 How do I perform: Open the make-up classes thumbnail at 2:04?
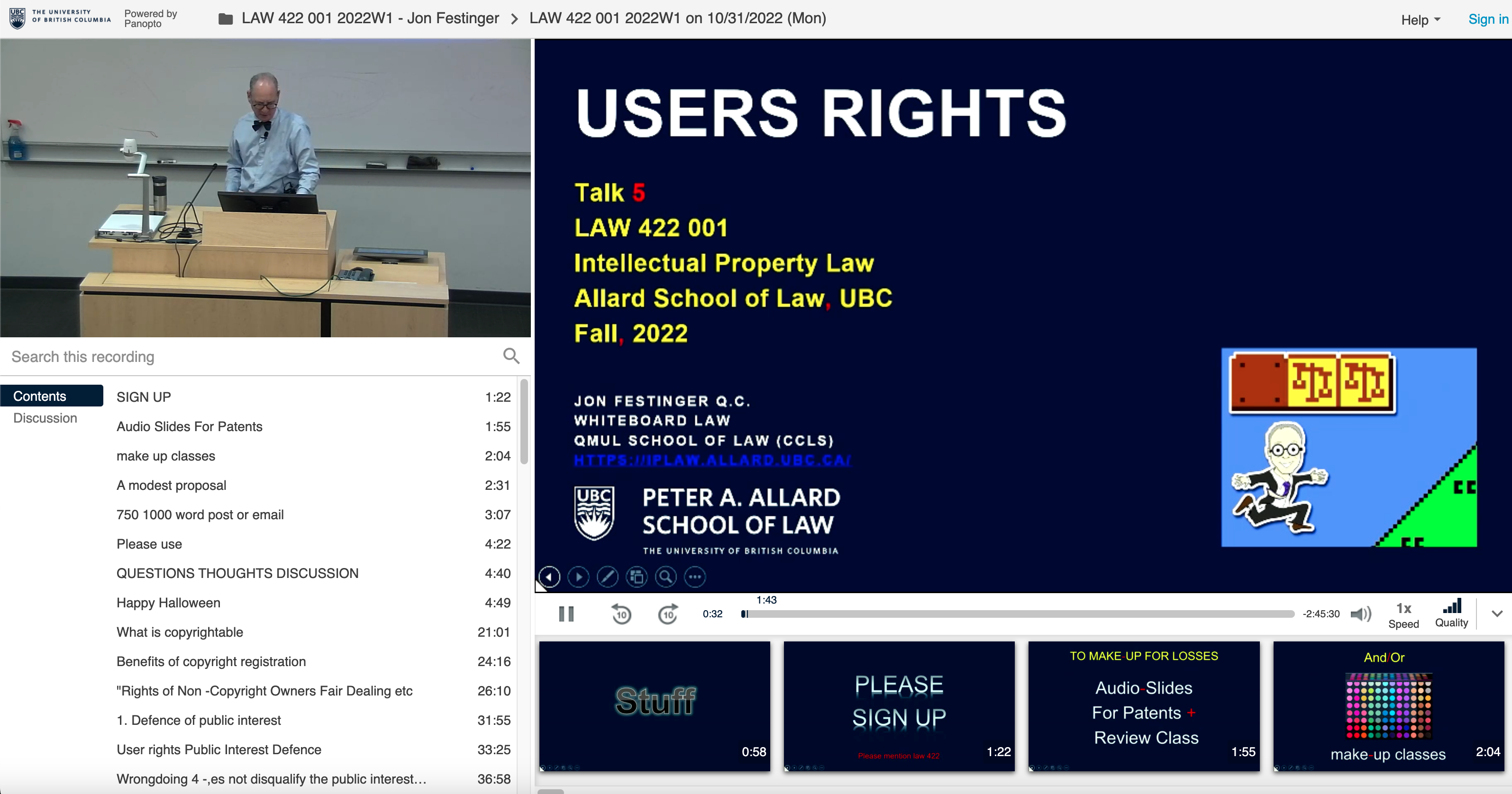click(x=1389, y=706)
